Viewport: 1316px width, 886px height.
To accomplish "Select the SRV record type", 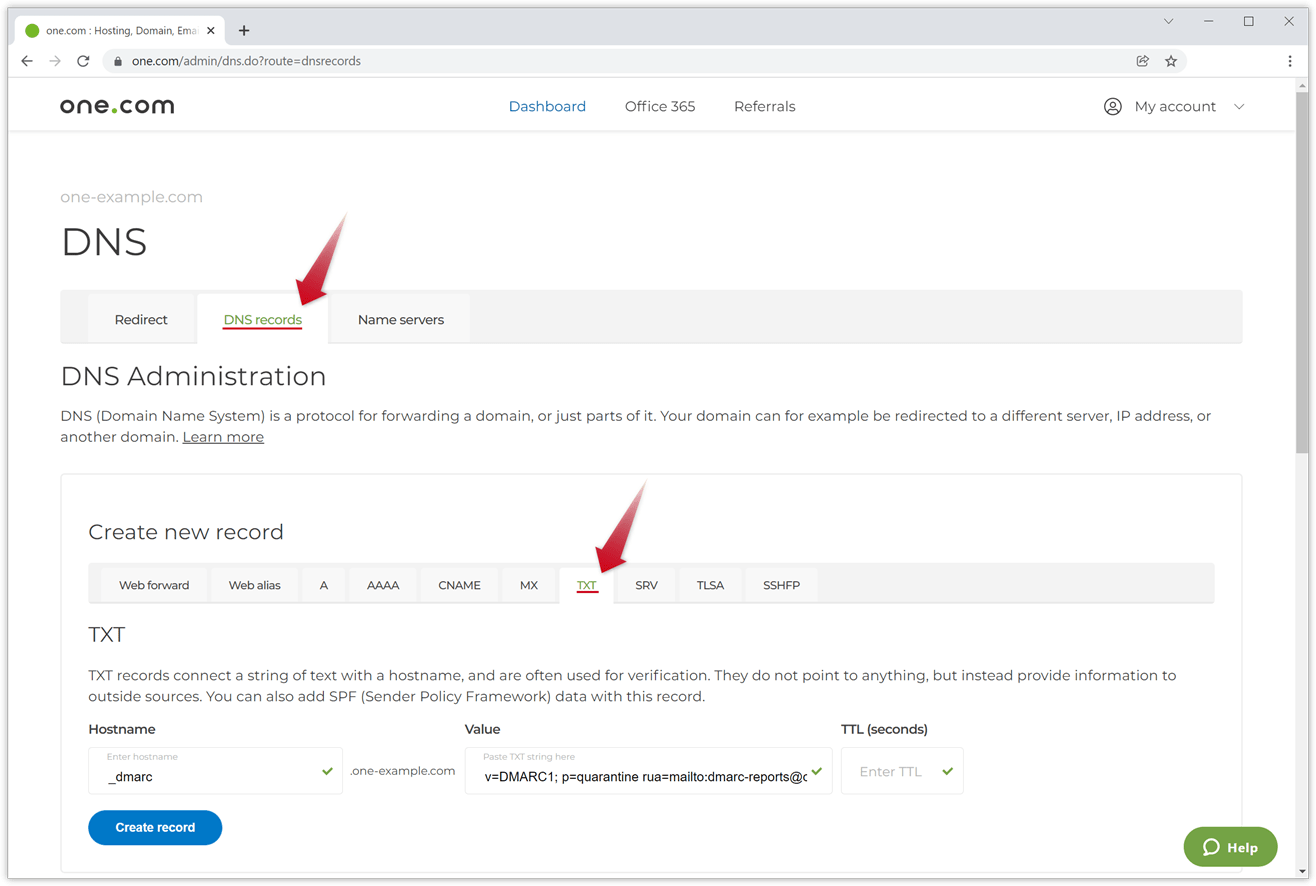I will tap(645, 585).
